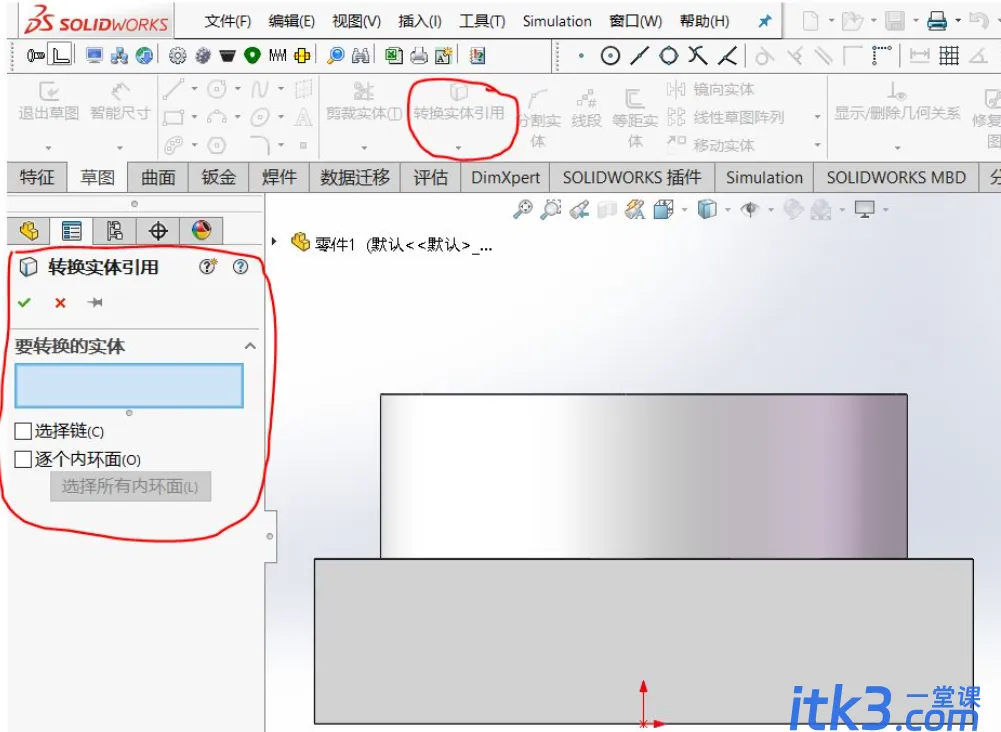1001x732 pixels.
Task: Expand the 零件1 flyout tree arrow
Action: pyautogui.click(x=274, y=242)
